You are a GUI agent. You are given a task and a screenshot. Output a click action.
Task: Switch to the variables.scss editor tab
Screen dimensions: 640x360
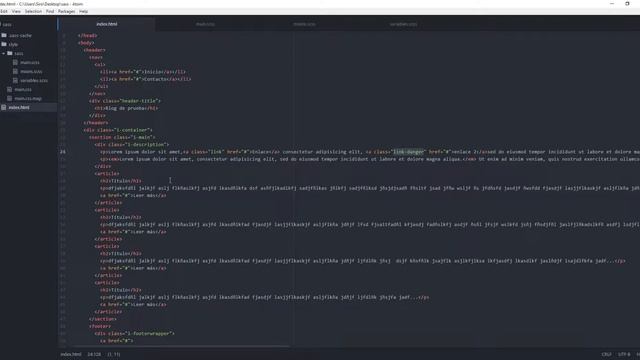point(403,24)
